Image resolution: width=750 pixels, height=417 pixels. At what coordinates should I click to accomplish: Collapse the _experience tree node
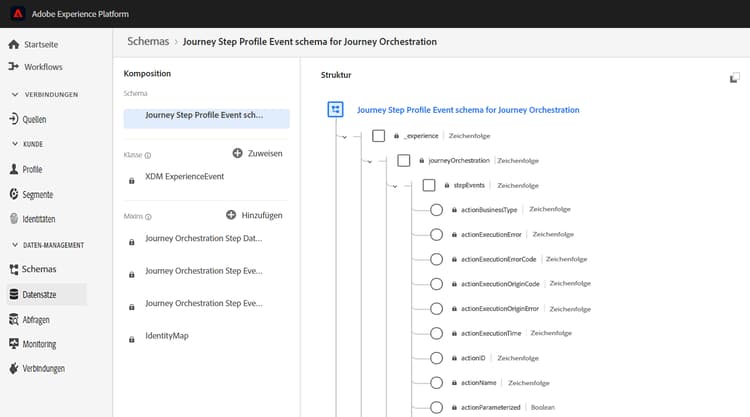tap(344, 135)
